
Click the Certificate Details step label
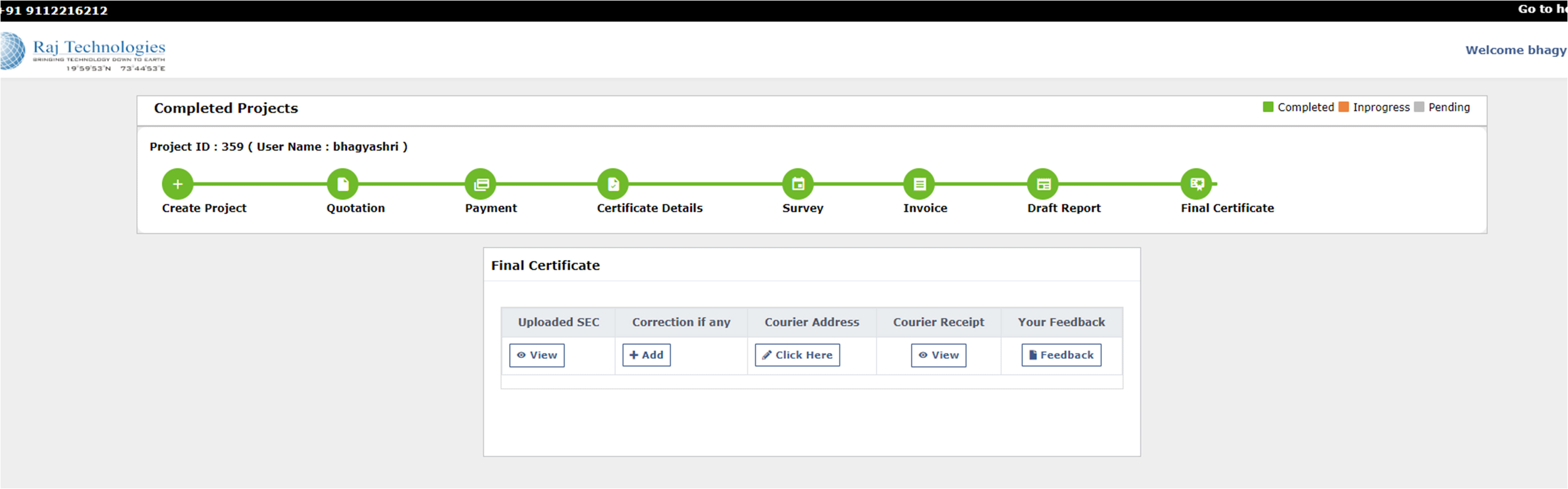[649, 208]
